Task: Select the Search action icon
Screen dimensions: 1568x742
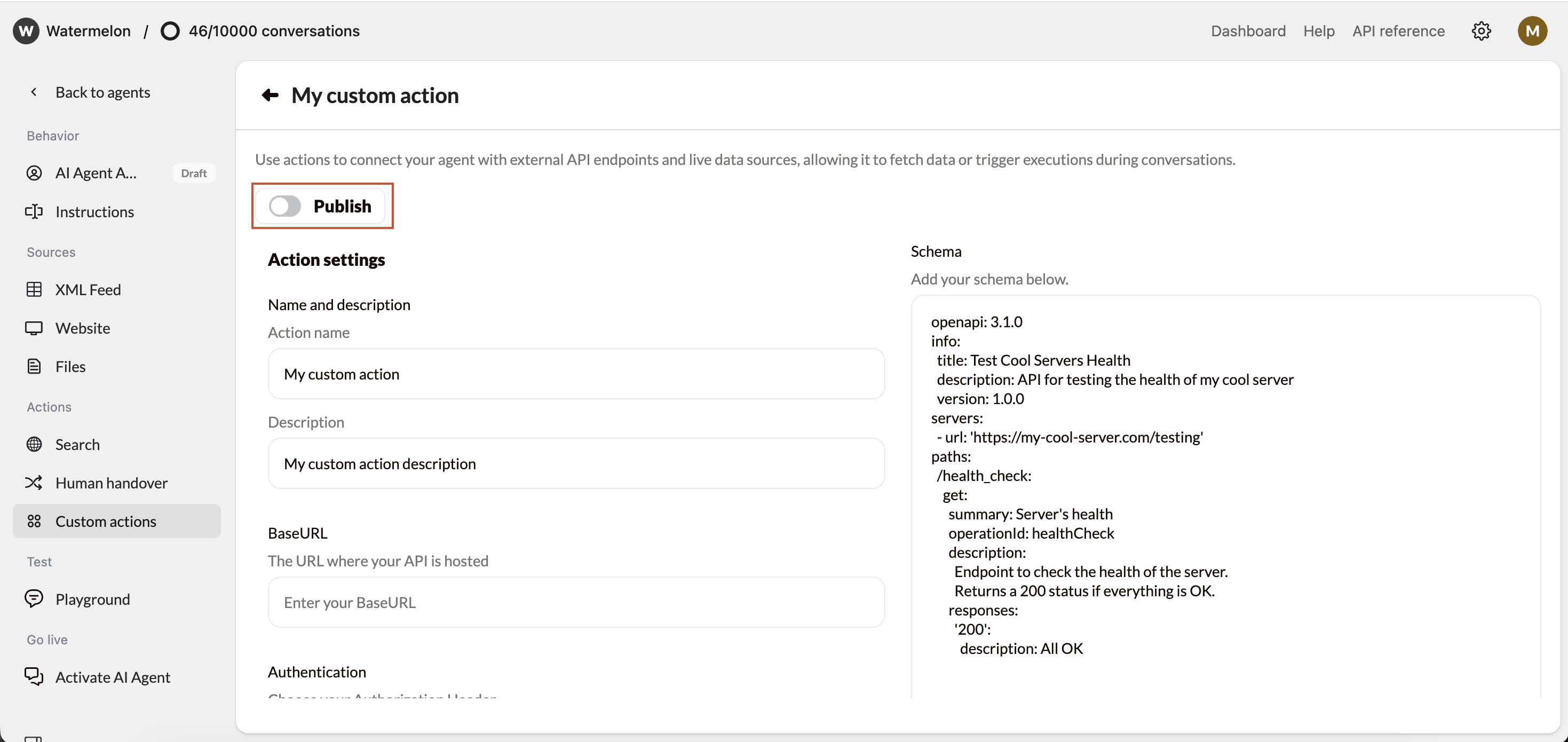Action: [x=34, y=444]
